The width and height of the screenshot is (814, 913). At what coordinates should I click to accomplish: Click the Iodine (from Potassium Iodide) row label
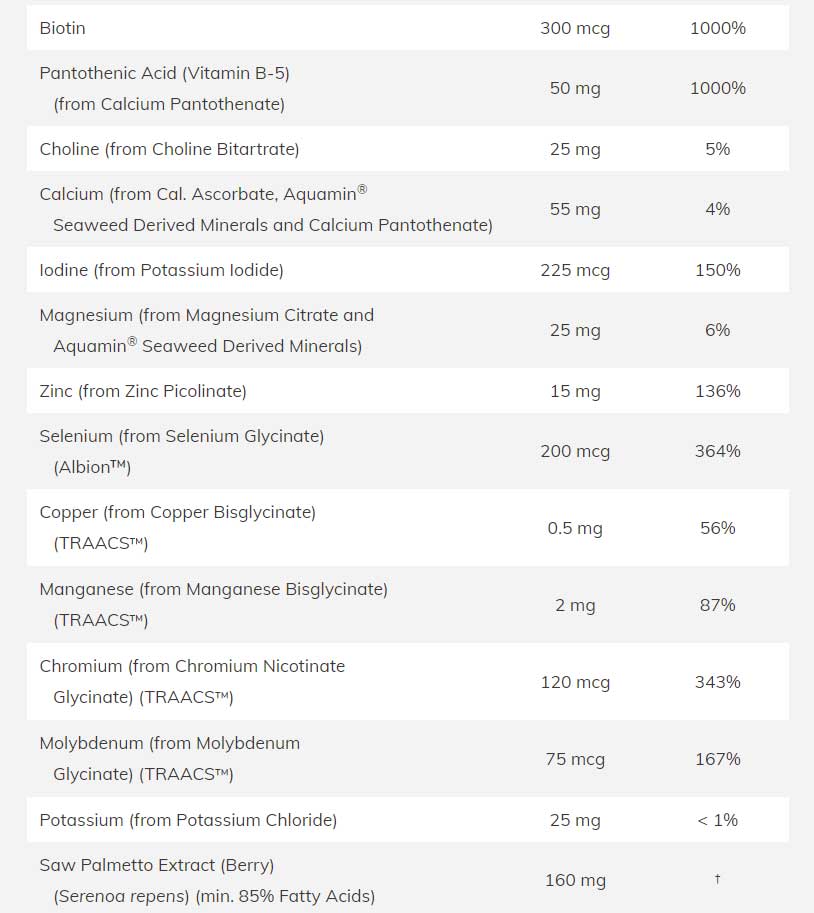tap(161, 270)
